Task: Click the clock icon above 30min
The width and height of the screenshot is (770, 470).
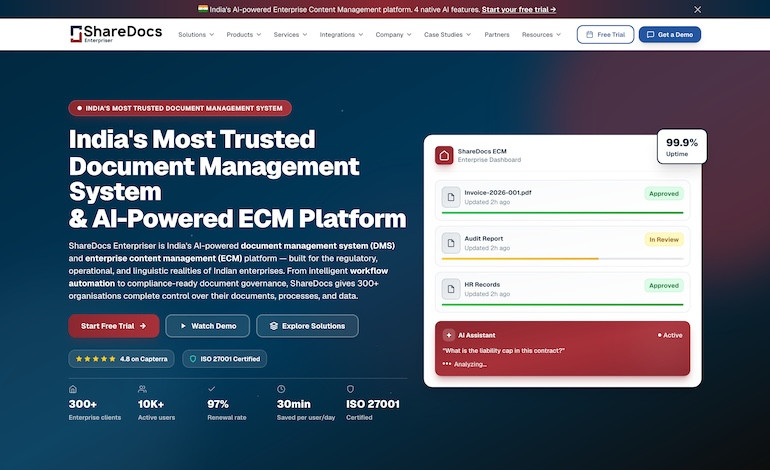Action: click(x=281, y=389)
